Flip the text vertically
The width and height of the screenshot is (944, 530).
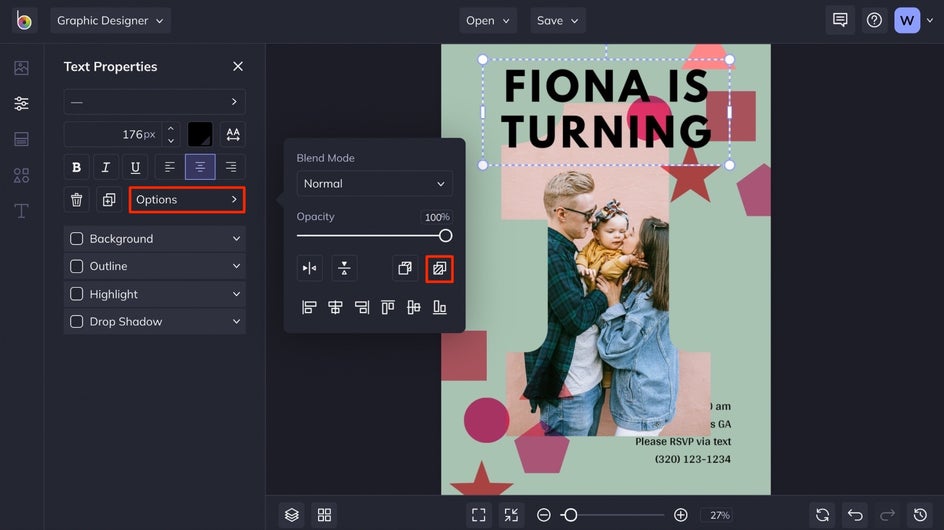(x=344, y=268)
